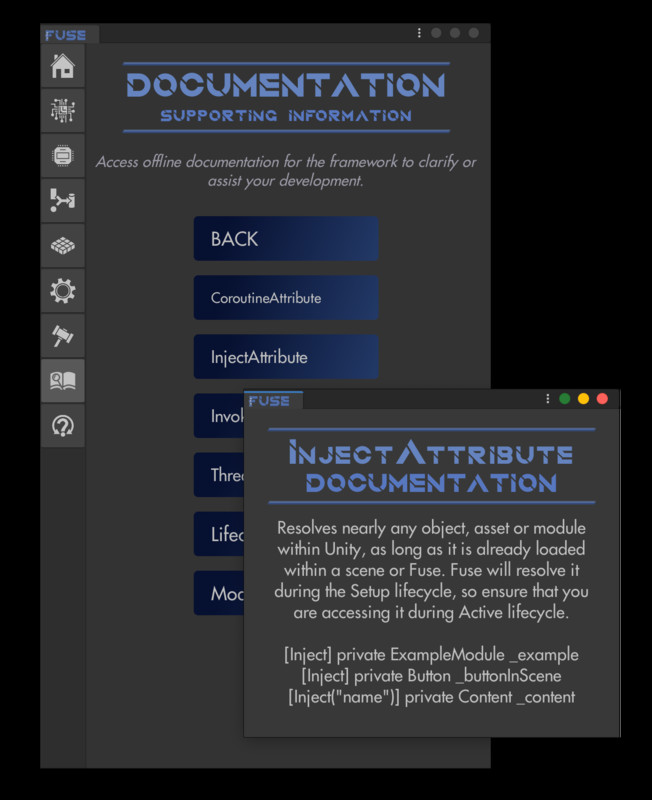Click the '[Inject] private ExampleModule _example' line
Screen dimensions: 652x800
click(432, 655)
